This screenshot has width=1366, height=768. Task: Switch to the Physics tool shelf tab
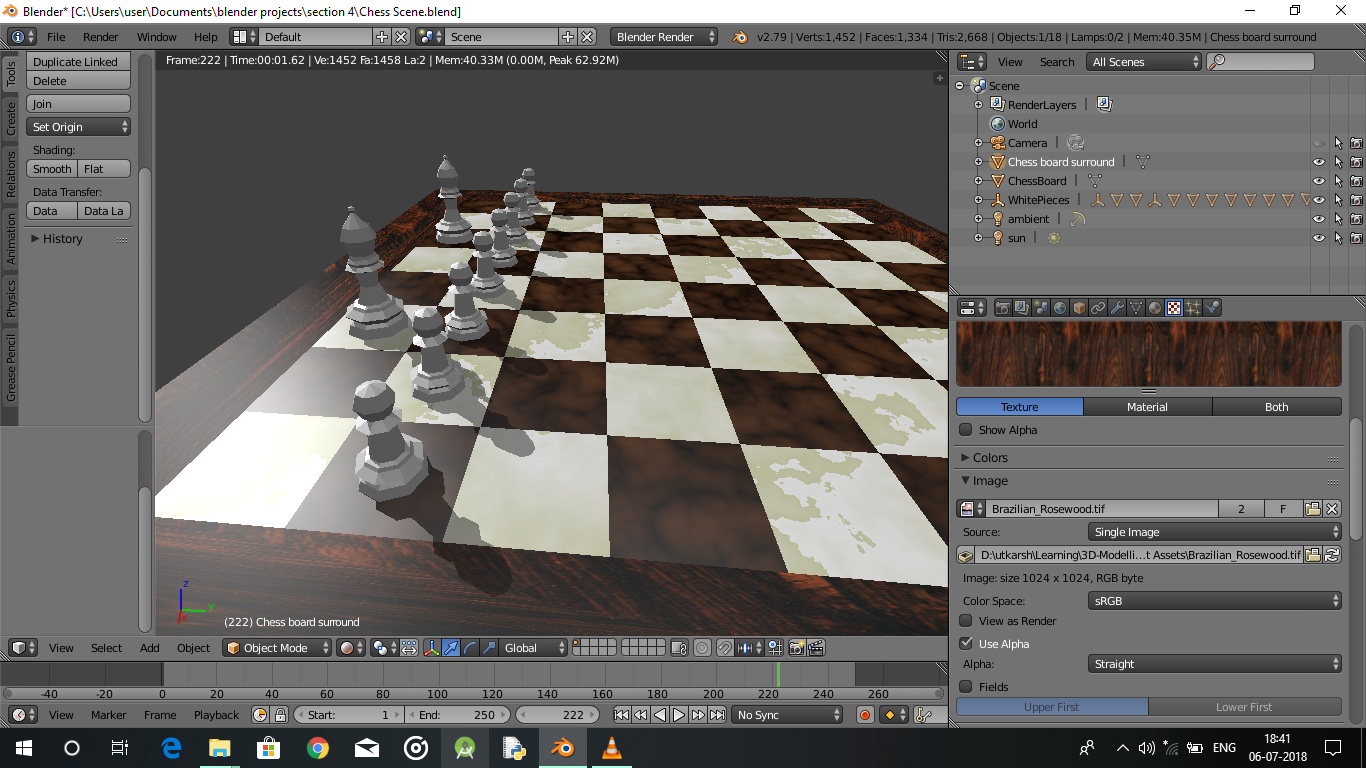pos(11,298)
